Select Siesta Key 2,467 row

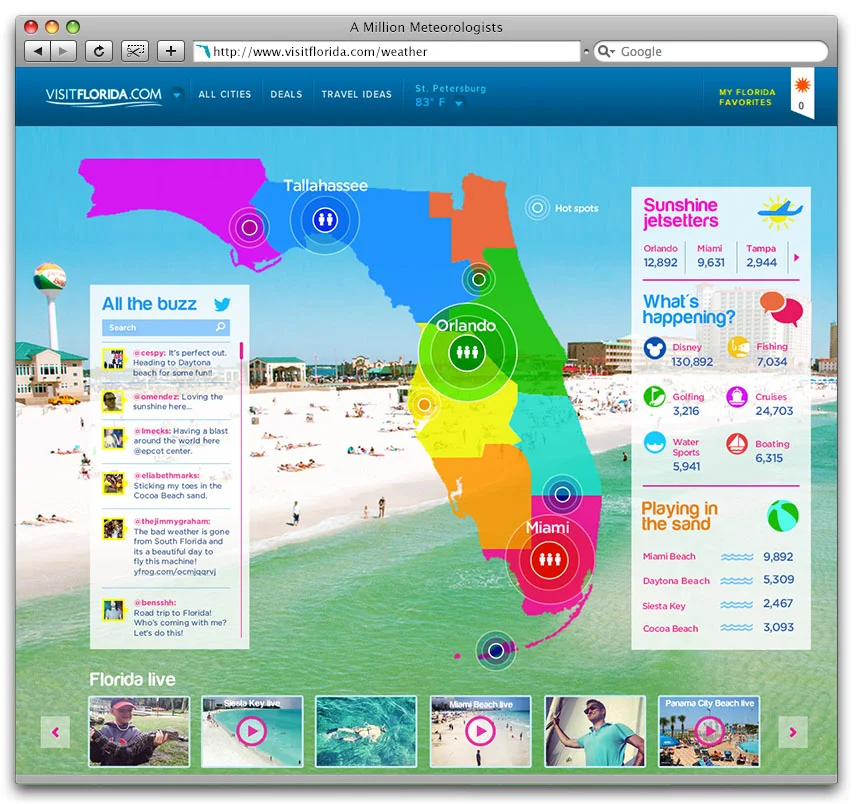[x=718, y=604]
